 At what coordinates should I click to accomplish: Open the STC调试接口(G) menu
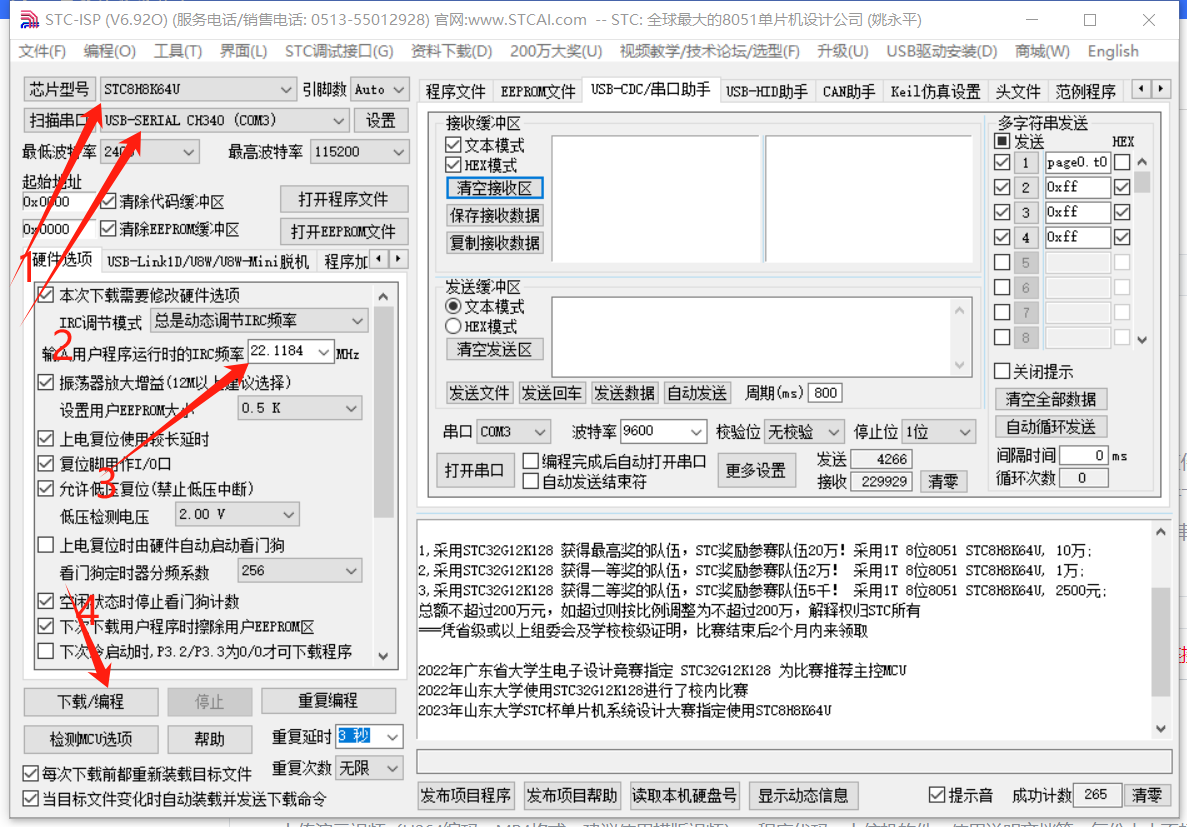point(339,51)
